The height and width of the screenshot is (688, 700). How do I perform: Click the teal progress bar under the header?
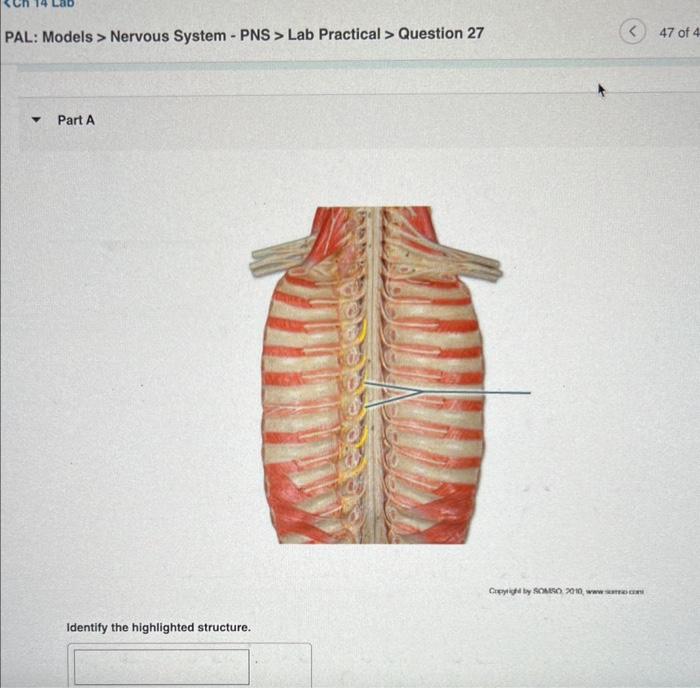point(358,66)
